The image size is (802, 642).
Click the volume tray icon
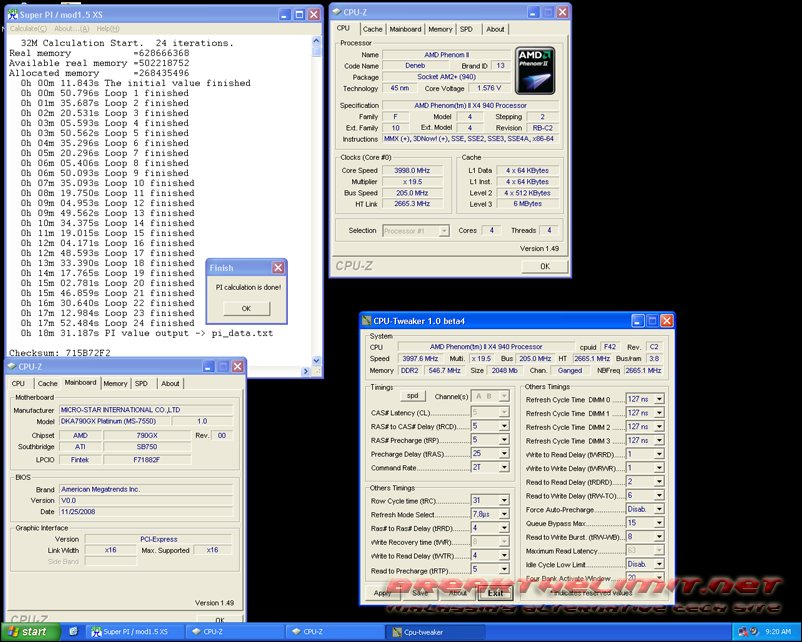tap(754, 632)
